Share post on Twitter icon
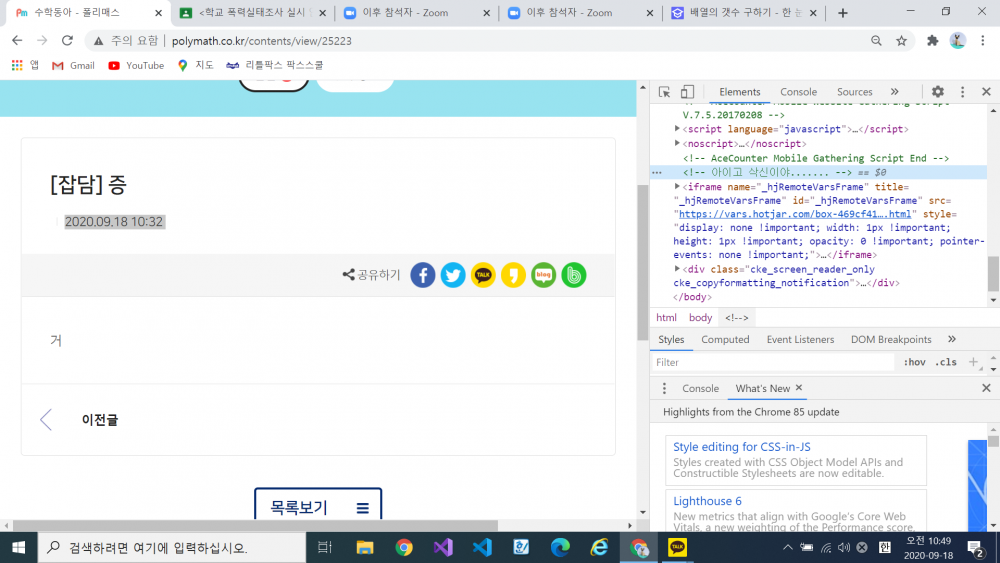 [x=453, y=275]
